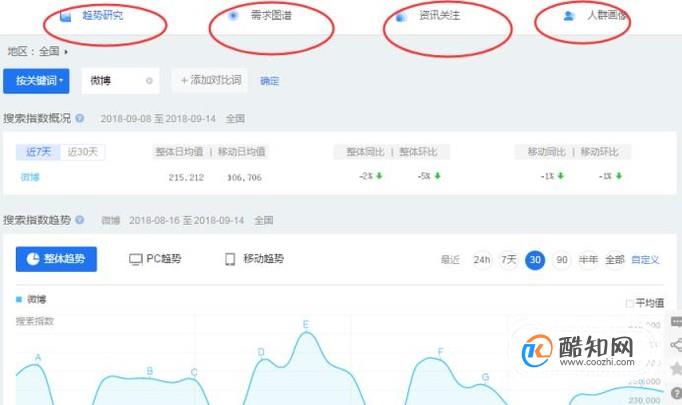Open the 按关键词 dropdown
Viewport: 682px width, 405px height.
click(x=36, y=81)
